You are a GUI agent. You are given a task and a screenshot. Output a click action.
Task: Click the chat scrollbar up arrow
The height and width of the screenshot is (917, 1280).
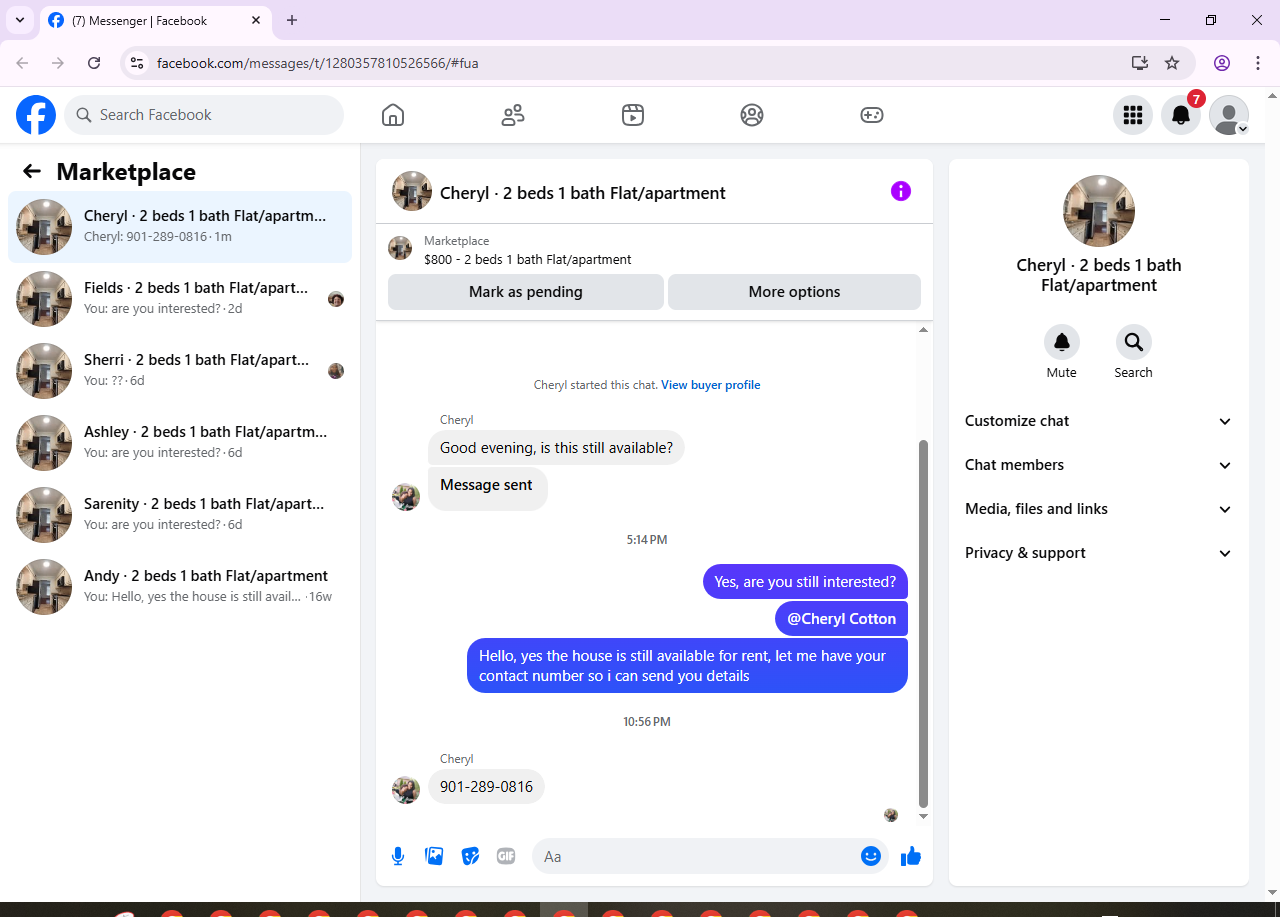coord(924,330)
